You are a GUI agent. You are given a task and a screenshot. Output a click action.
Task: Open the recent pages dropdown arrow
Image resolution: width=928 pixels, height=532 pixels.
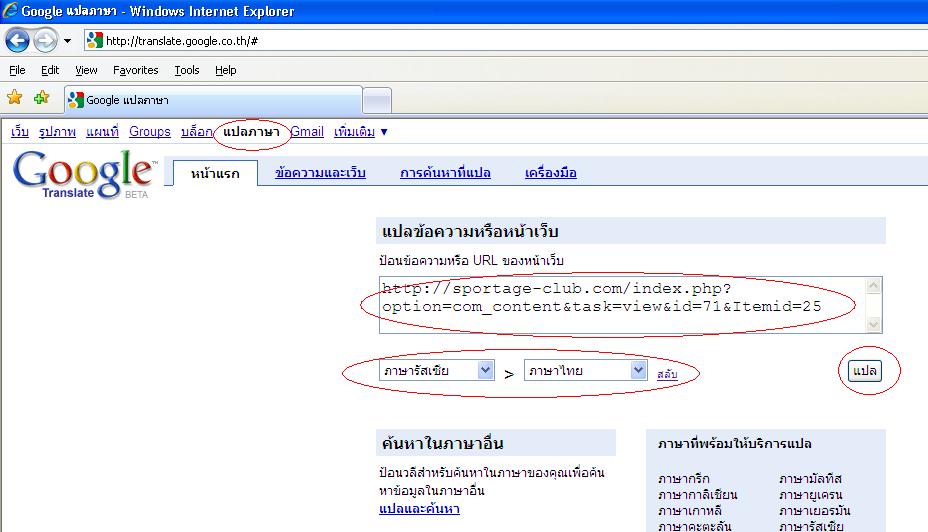(67, 41)
